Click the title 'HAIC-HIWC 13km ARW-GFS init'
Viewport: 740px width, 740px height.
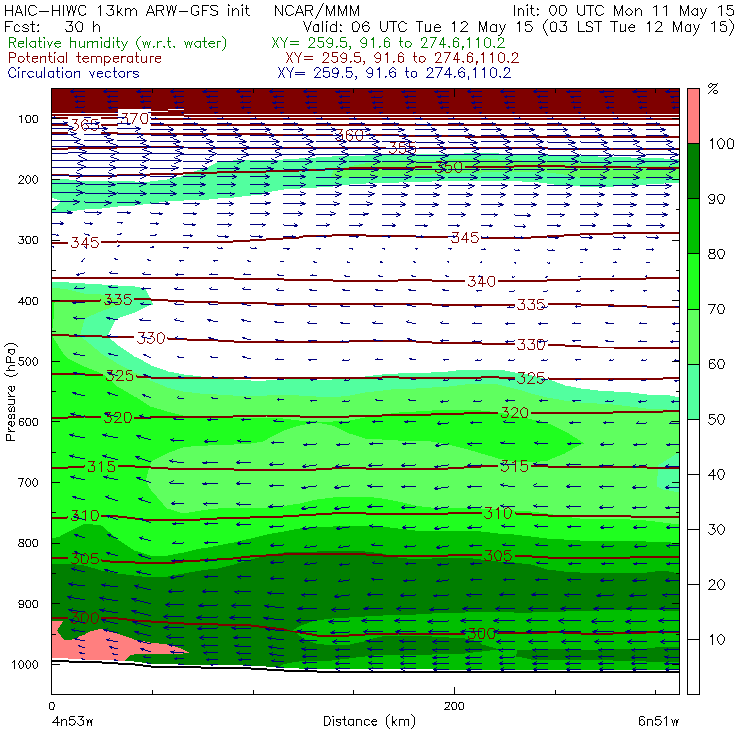[x=127, y=10]
